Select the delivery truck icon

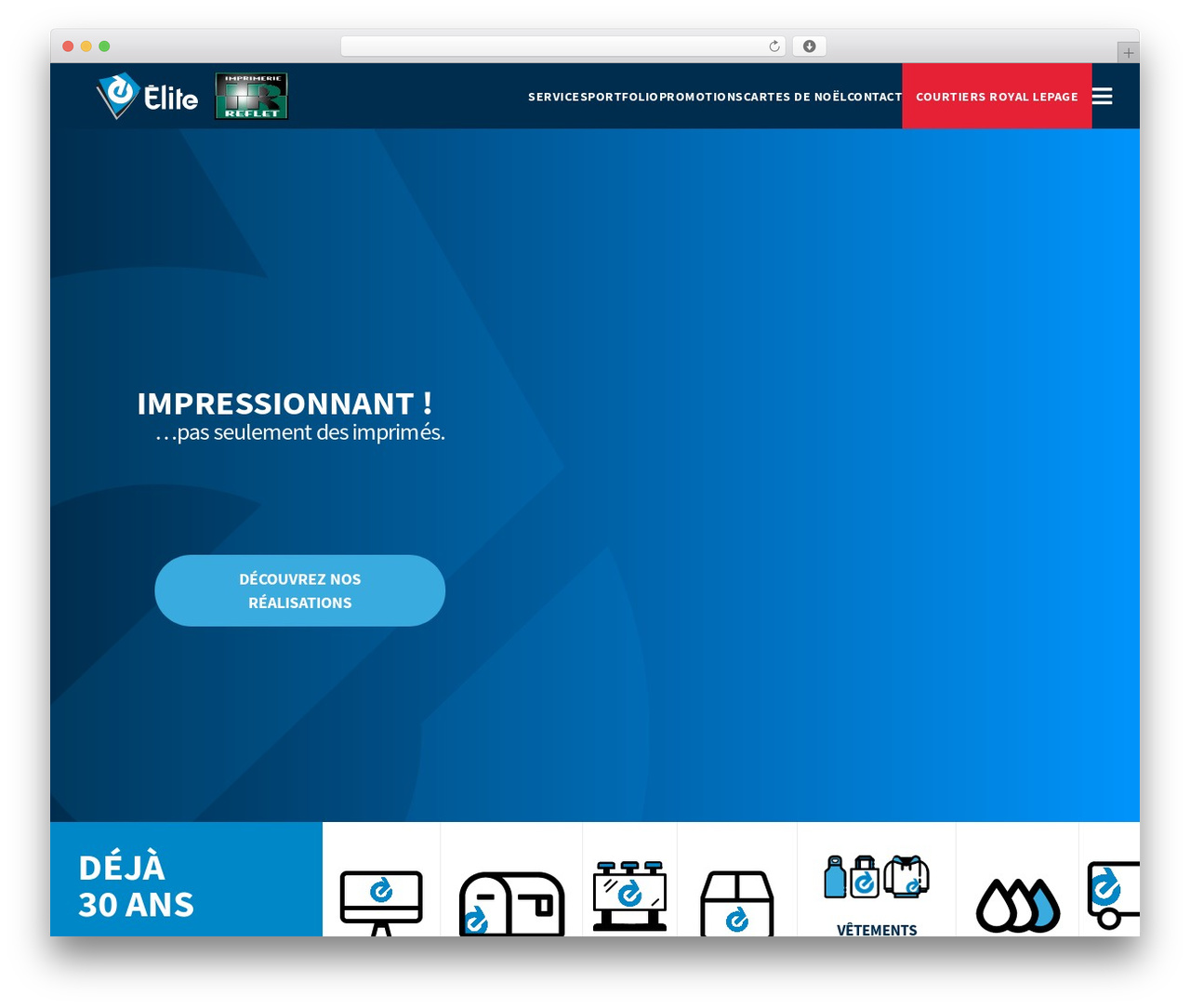pos(1114,895)
